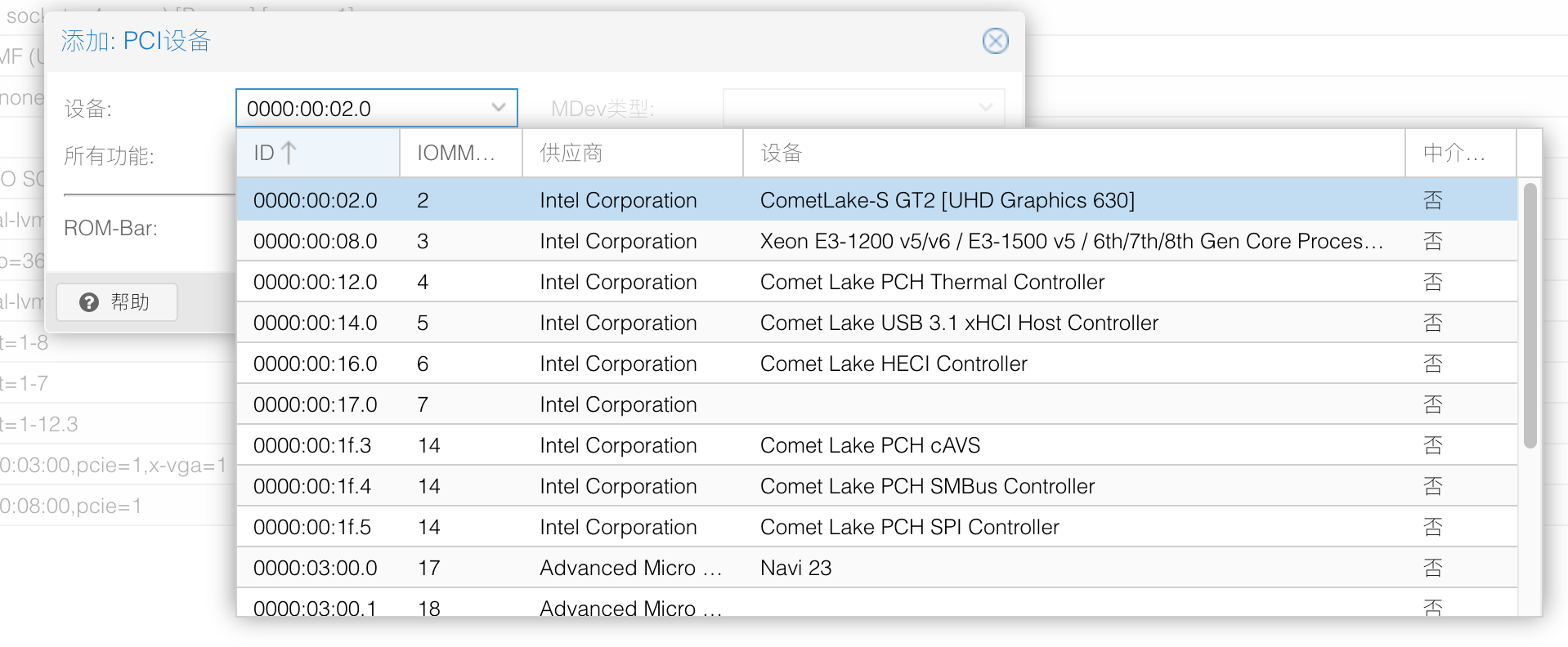The image size is (1568, 647).
Task: Select device row 0000:00:1f.5
Action: coord(877,527)
